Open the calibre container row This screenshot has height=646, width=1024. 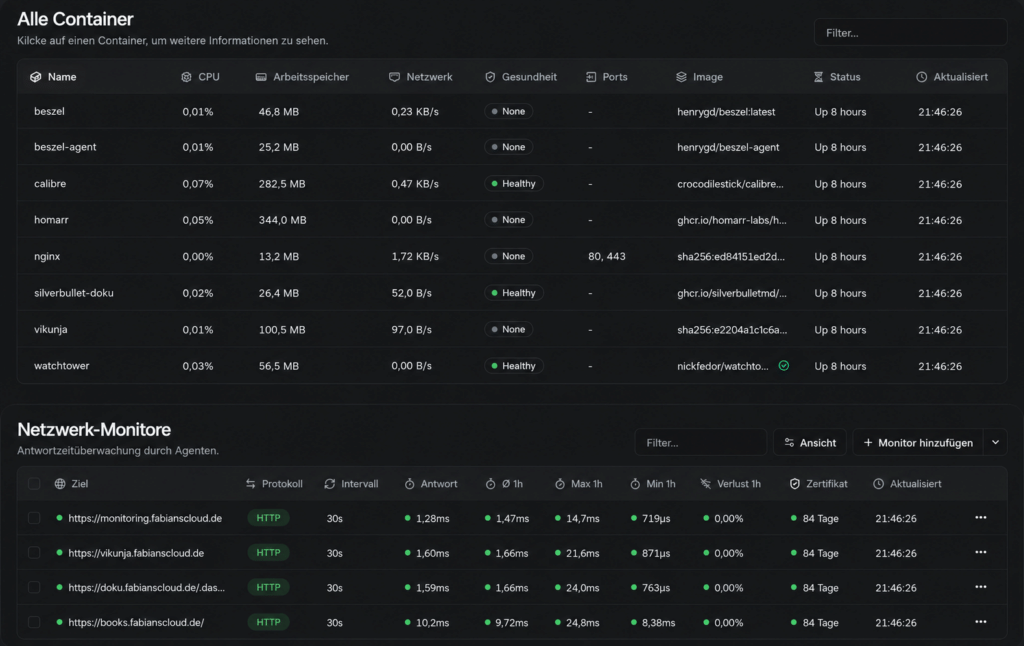[x=512, y=184]
